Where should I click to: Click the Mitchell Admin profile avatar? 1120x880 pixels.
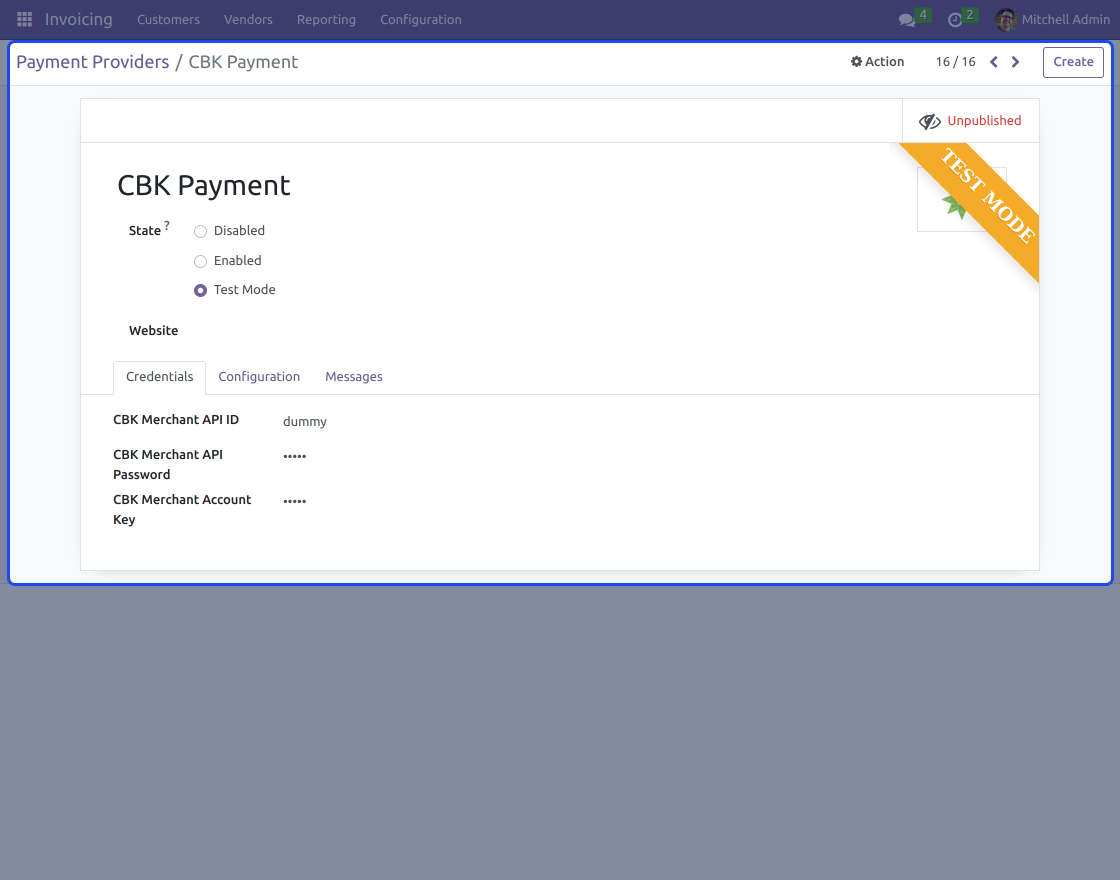click(x=1004, y=19)
